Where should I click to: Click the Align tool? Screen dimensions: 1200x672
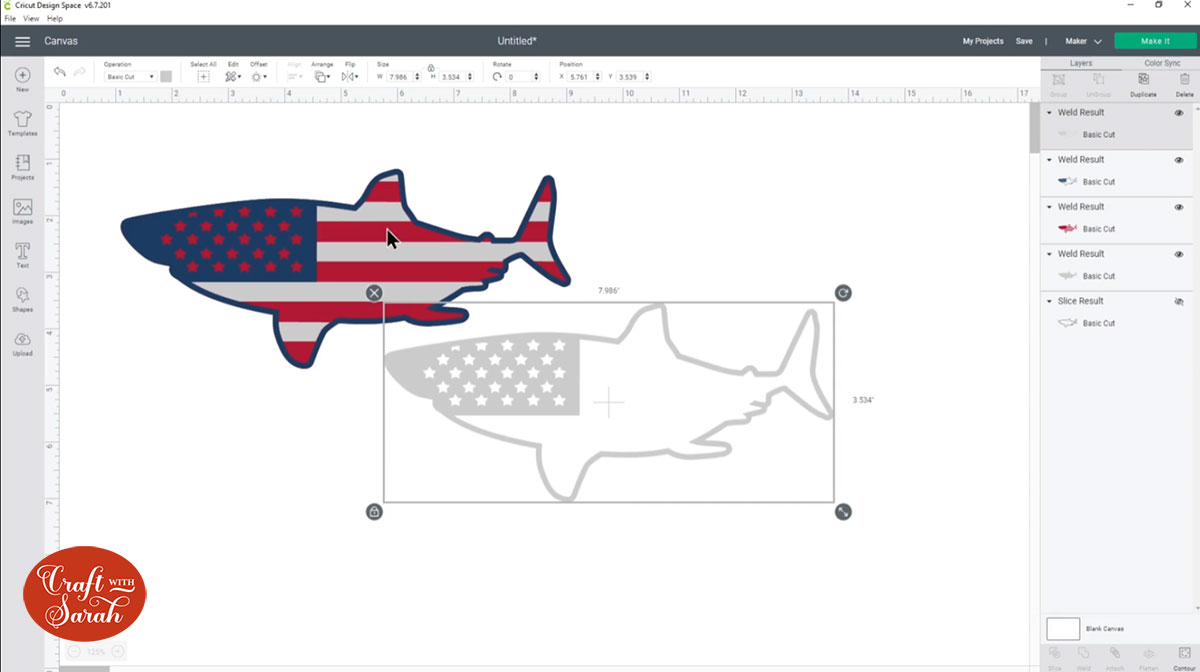295,76
